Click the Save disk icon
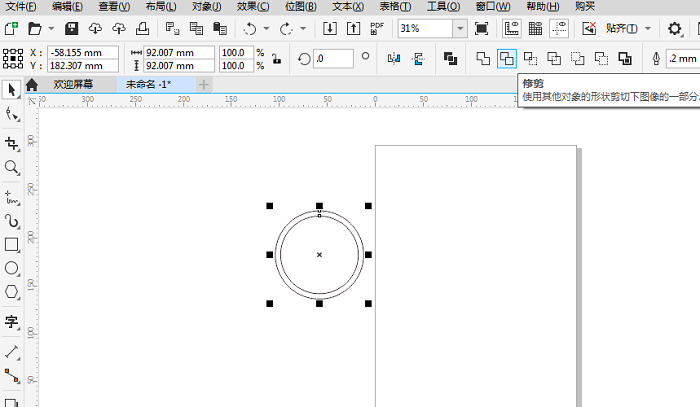 [72, 29]
